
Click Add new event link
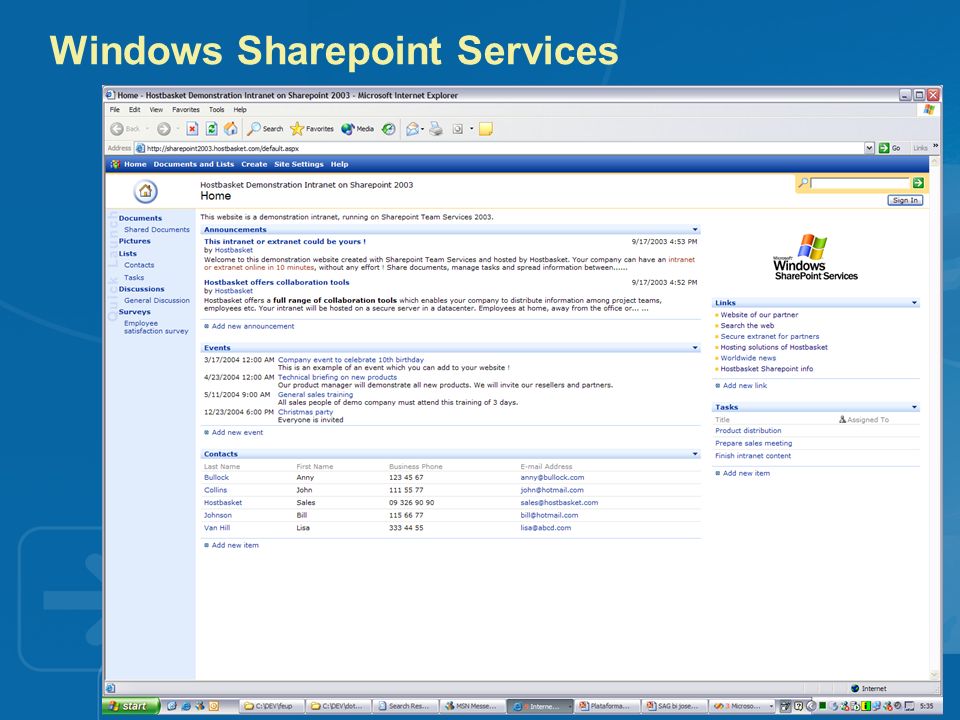pyautogui.click(x=237, y=432)
